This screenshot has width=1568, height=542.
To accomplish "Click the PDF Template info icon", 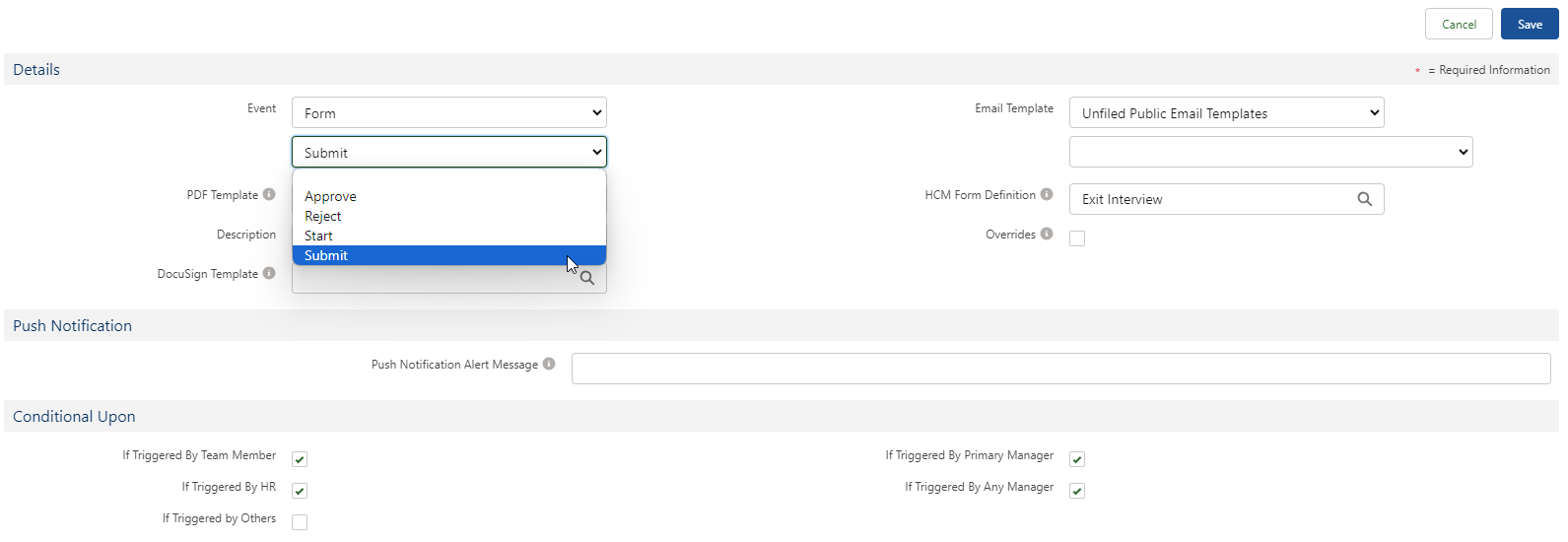I will tap(269, 195).
